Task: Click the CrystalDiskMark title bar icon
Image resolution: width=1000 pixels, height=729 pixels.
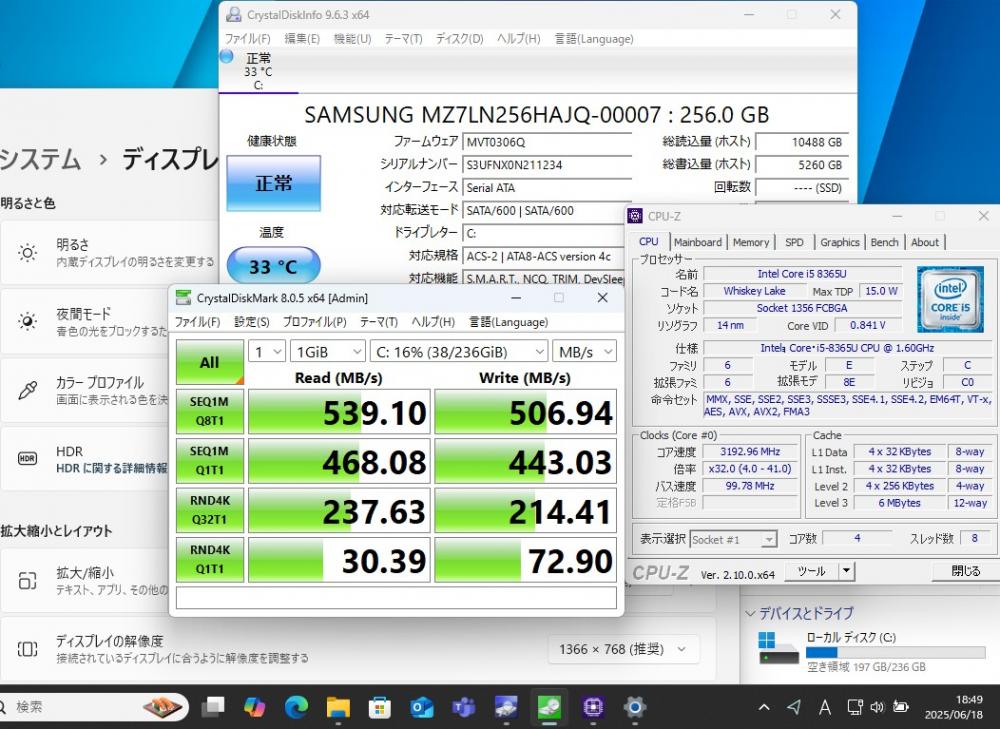Action: (184, 297)
